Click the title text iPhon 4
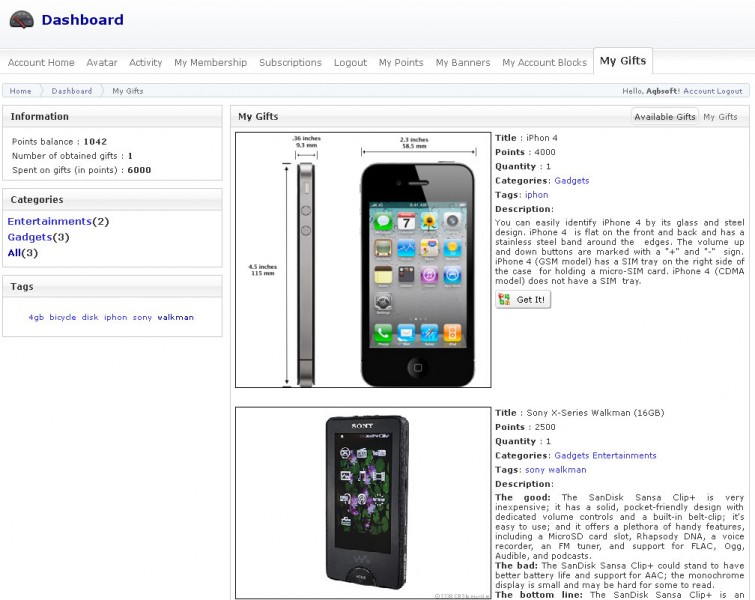Image resolution: width=755 pixels, height=600 pixels. (542, 138)
